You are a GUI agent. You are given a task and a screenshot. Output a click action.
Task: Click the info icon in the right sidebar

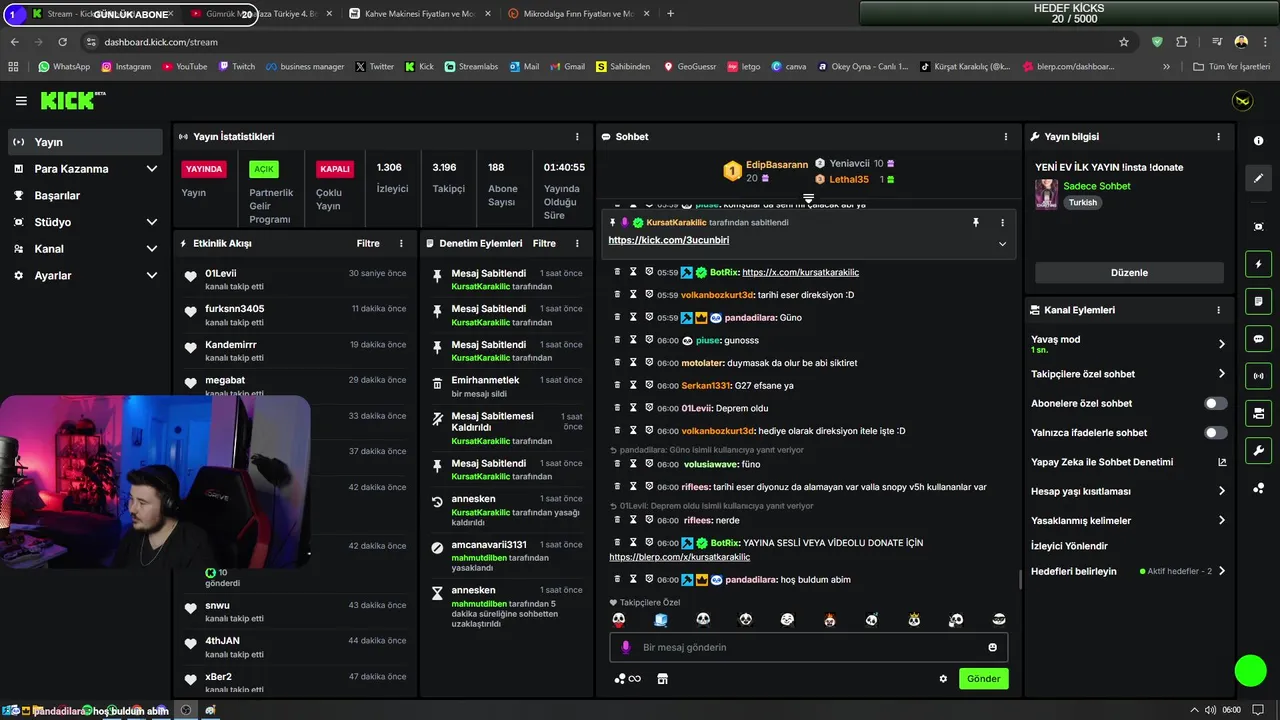point(1258,141)
